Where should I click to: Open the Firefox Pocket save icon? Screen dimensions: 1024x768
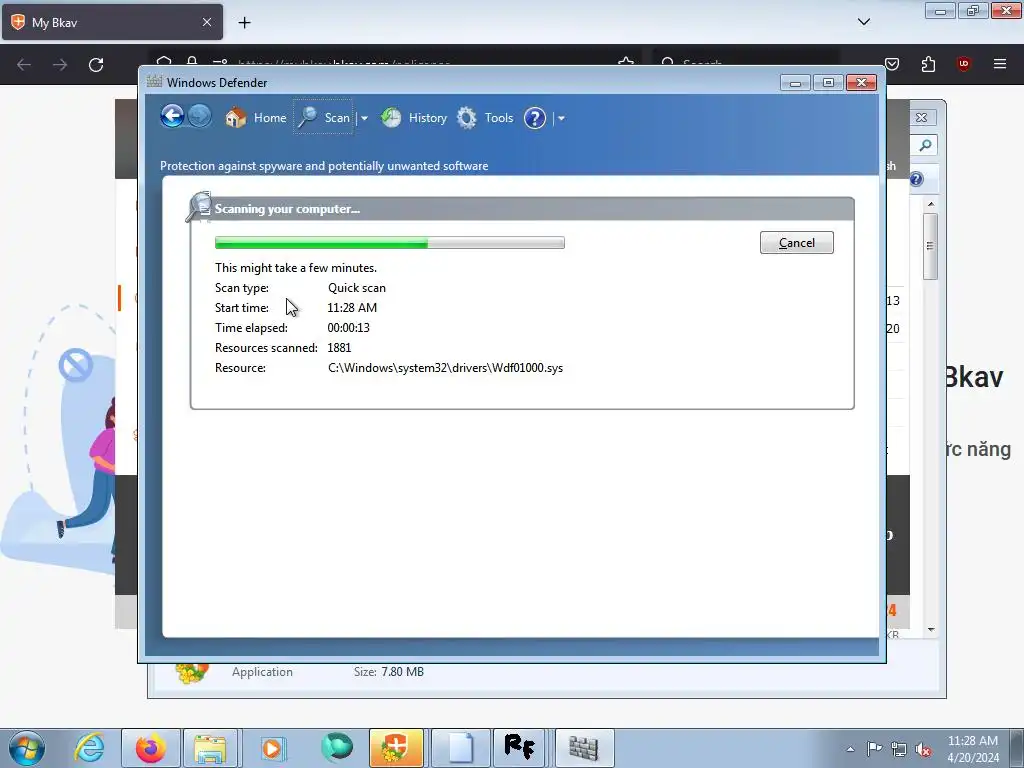click(x=892, y=64)
